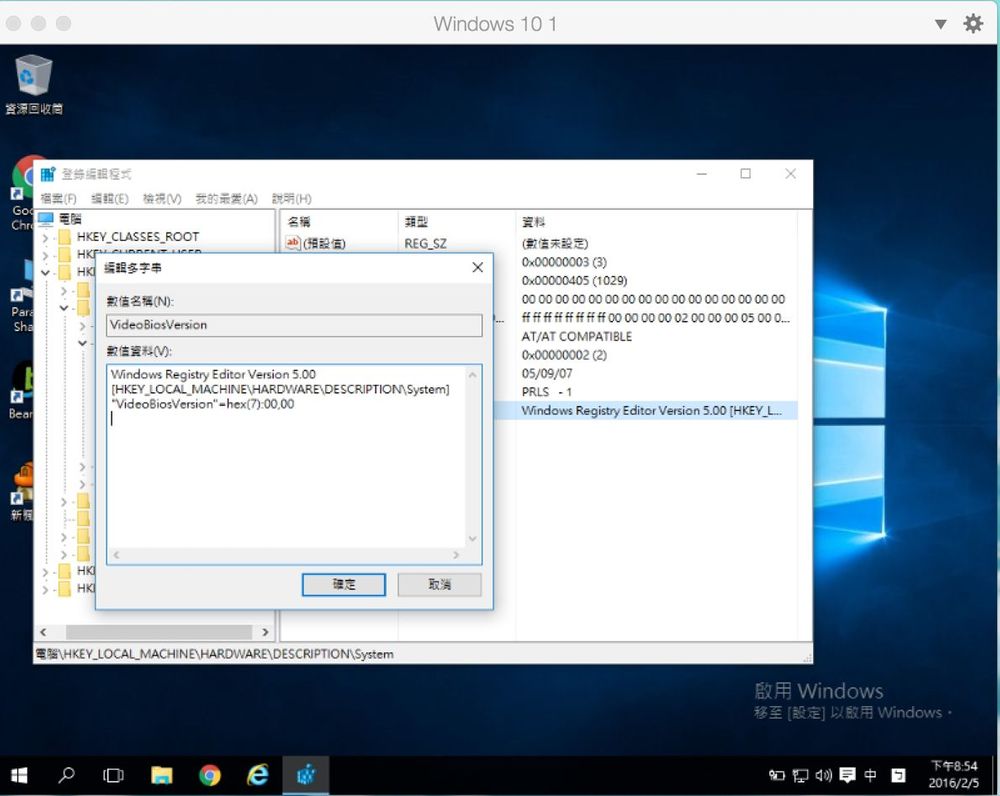Screen dimensions: 1000x796
Task: Open the 我的最愛(A) menu
Action: (226, 199)
